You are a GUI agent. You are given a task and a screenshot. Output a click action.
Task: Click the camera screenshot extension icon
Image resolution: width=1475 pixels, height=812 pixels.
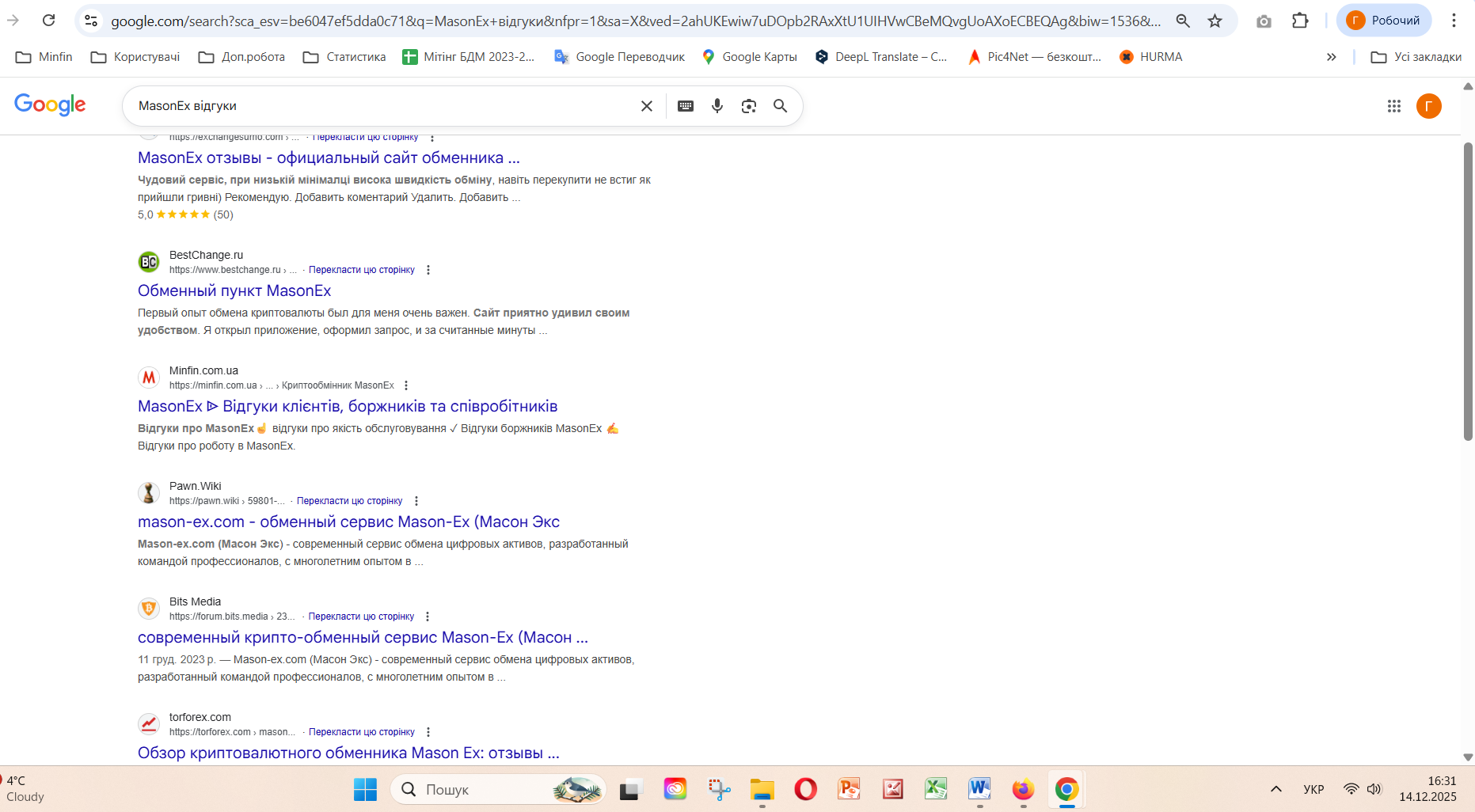point(1264,21)
